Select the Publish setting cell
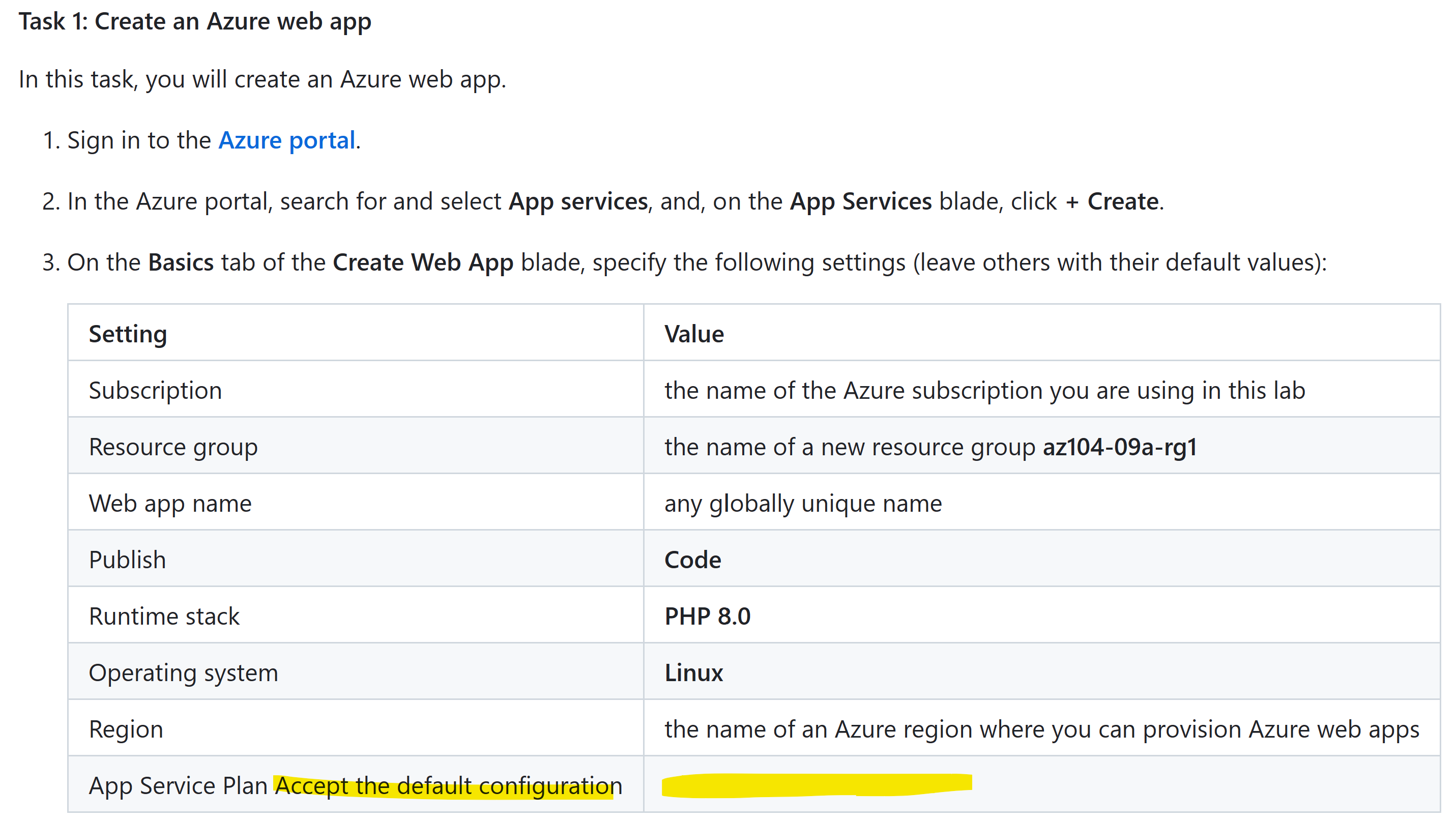Image resolution: width=1456 pixels, height=820 pixels. pos(127,560)
